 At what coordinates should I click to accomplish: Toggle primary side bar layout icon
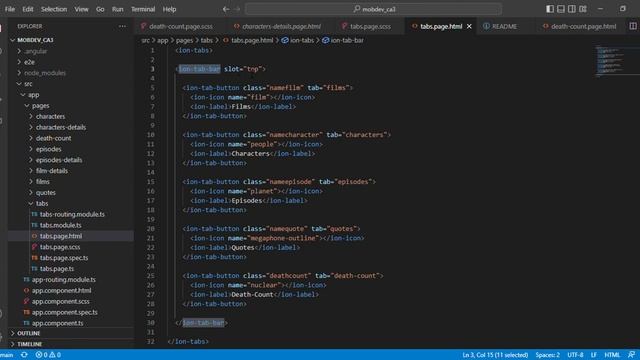click(550, 9)
